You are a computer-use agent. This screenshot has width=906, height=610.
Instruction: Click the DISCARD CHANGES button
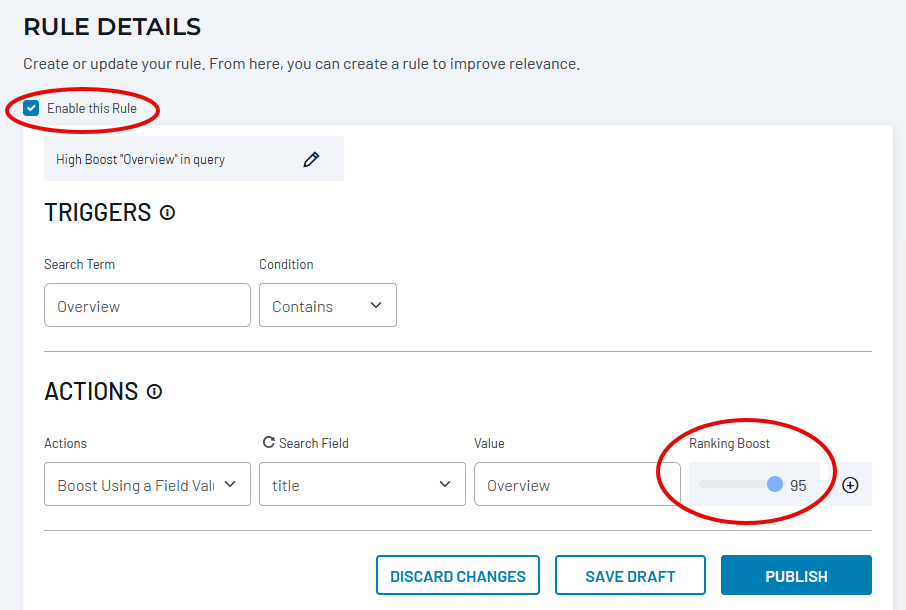point(458,576)
